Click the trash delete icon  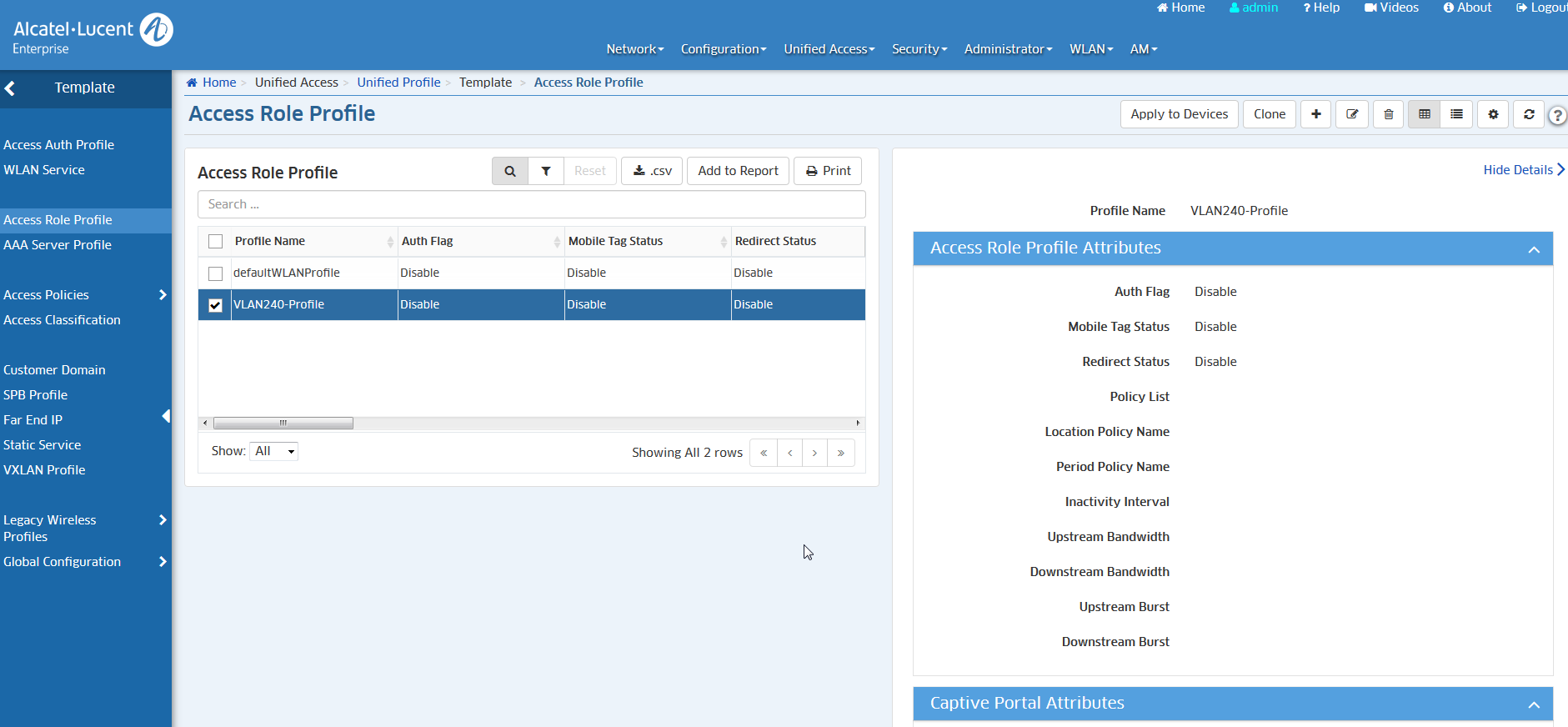pos(1388,114)
